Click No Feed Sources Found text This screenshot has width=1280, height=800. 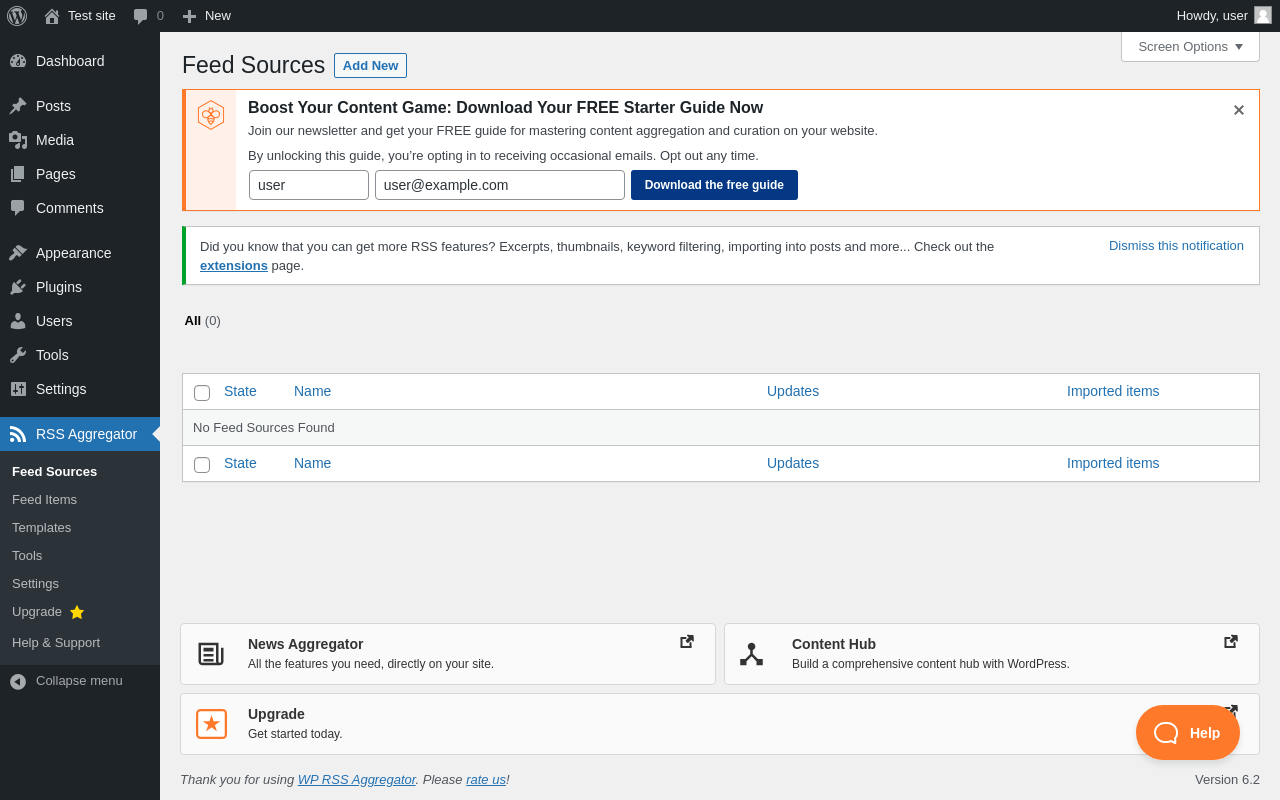pyautogui.click(x=264, y=427)
